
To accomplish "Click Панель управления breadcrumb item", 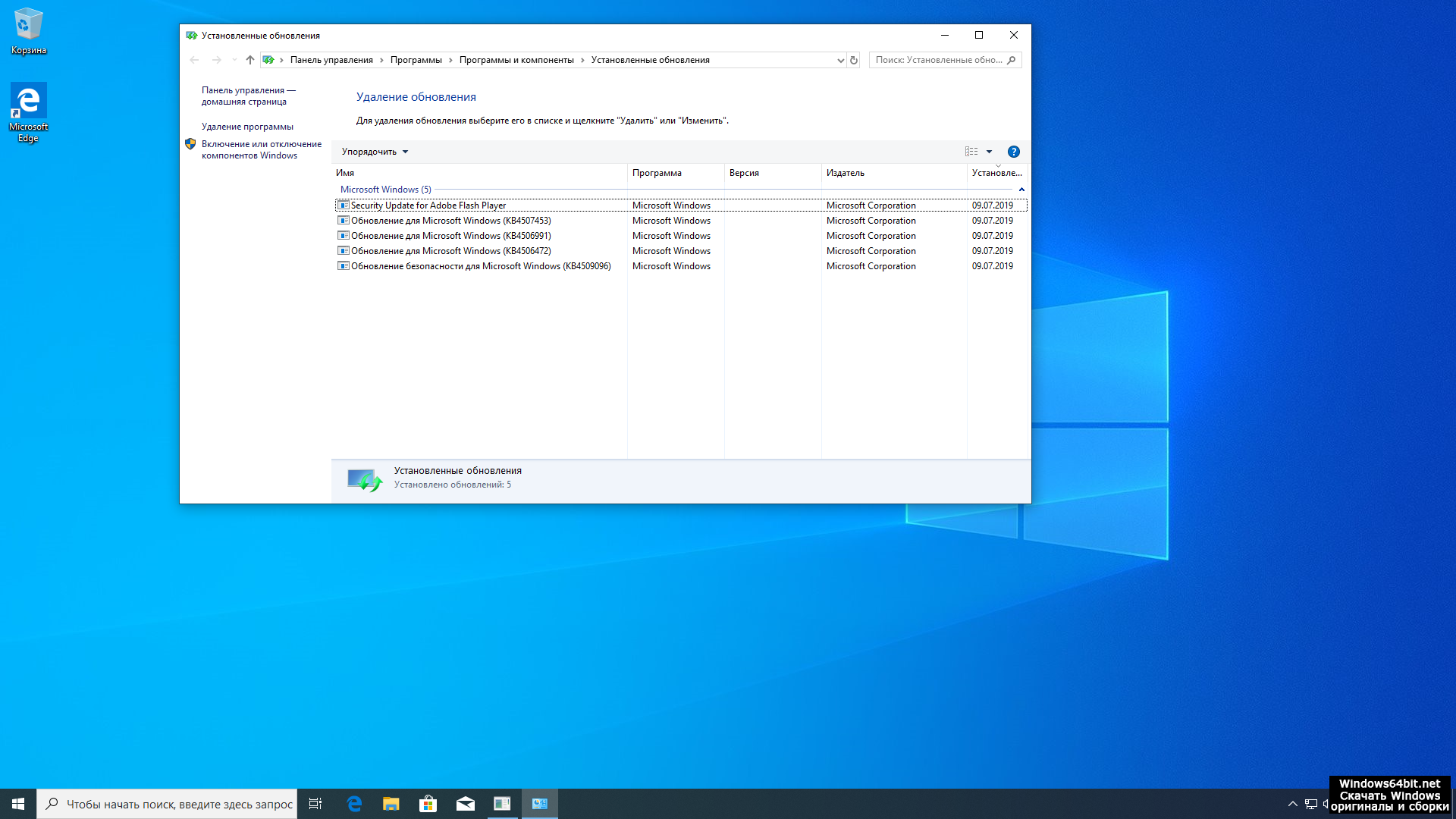I will click(x=331, y=60).
